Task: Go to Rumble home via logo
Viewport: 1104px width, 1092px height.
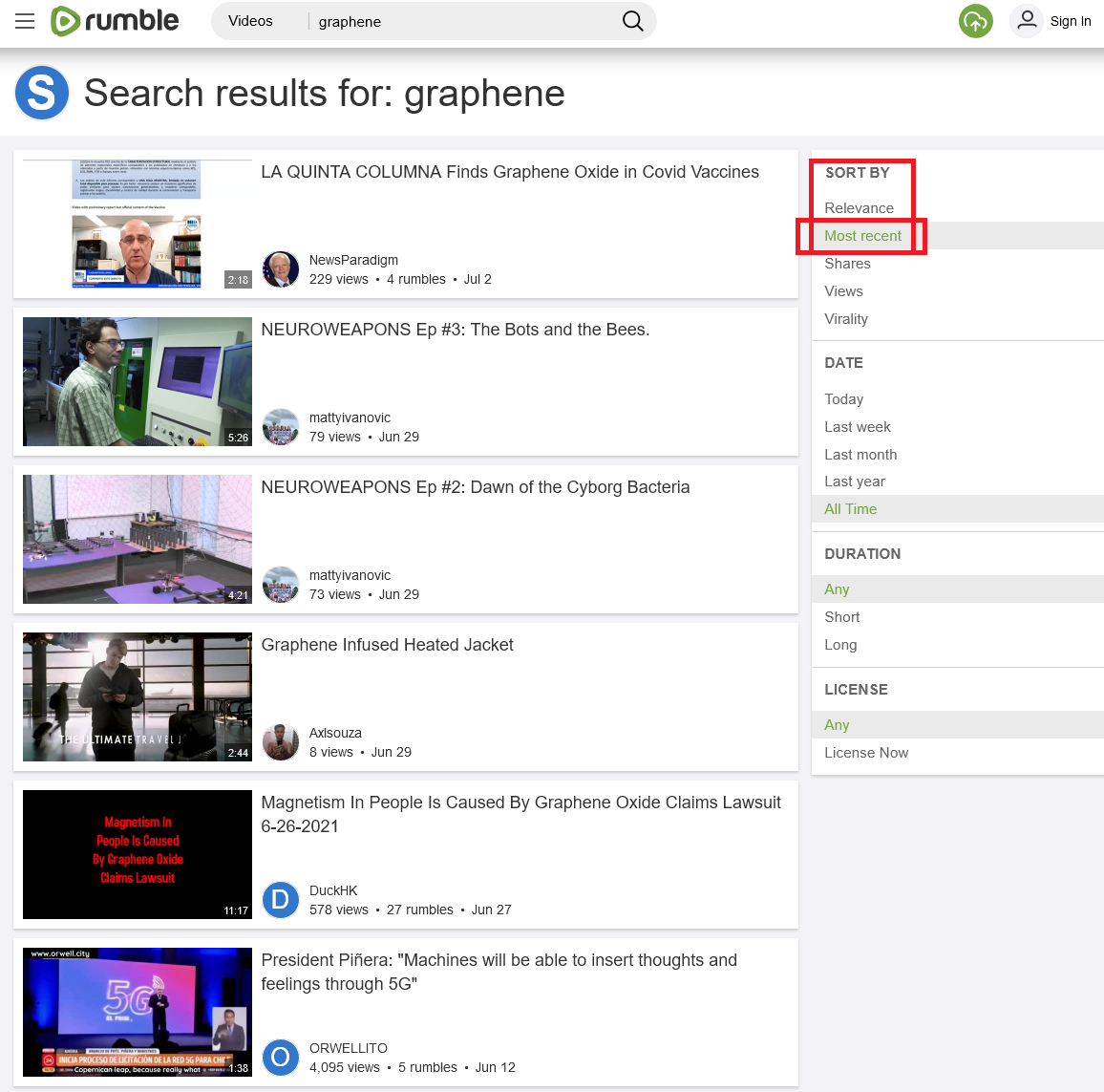Action: [x=115, y=21]
